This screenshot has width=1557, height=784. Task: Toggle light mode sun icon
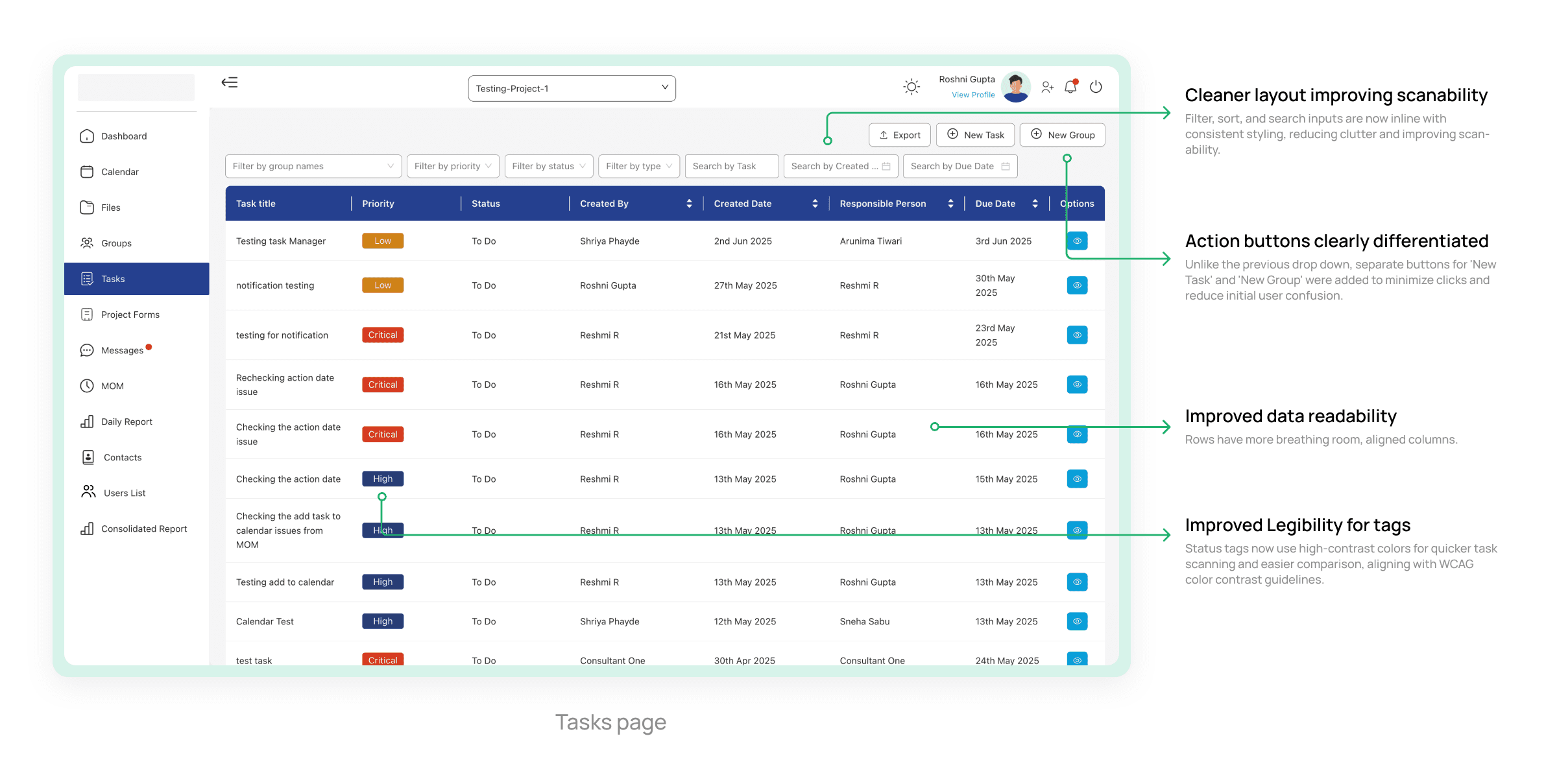[911, 87]
